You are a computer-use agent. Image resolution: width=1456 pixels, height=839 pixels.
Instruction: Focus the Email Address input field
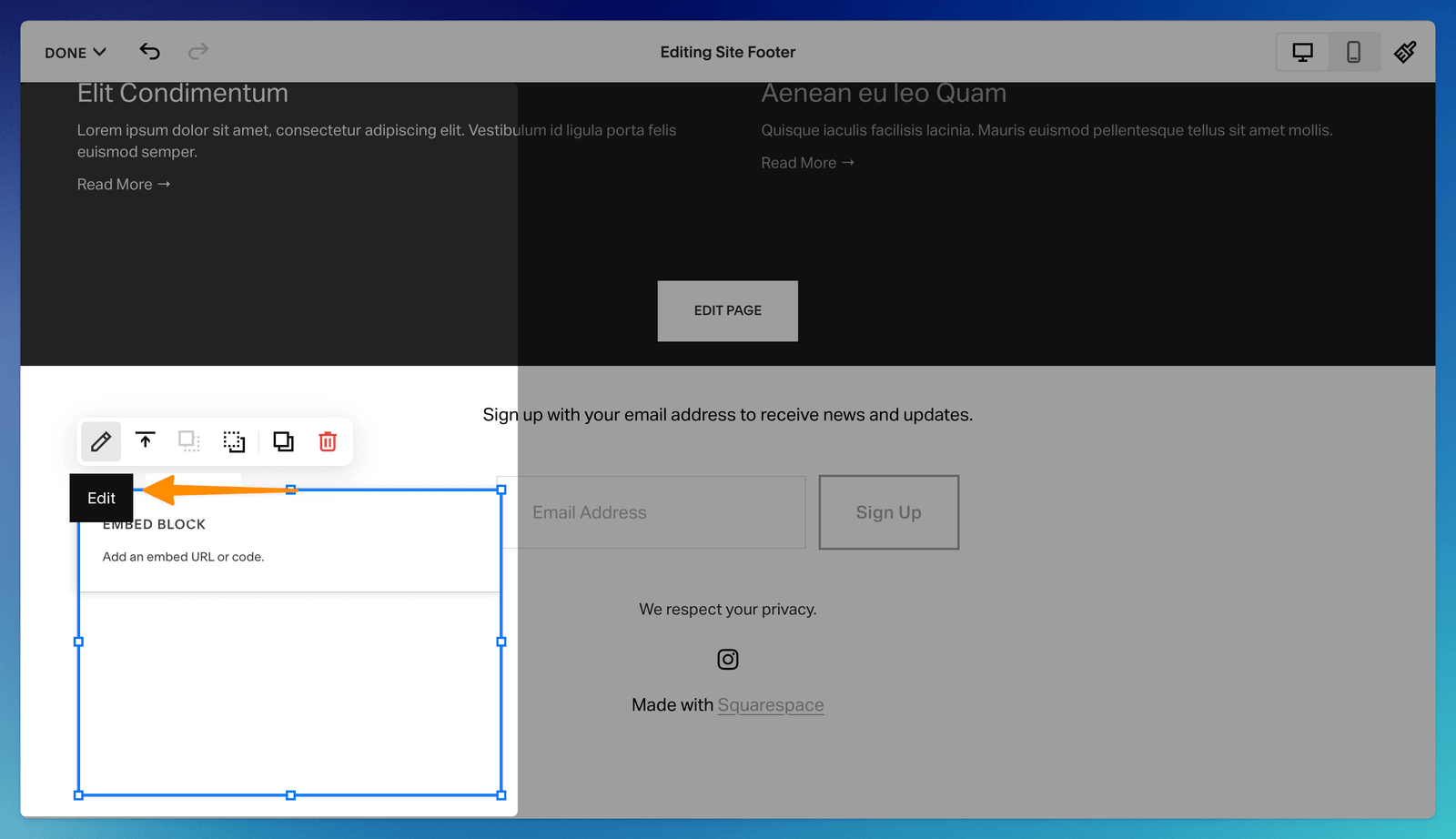tap(652, 512)
